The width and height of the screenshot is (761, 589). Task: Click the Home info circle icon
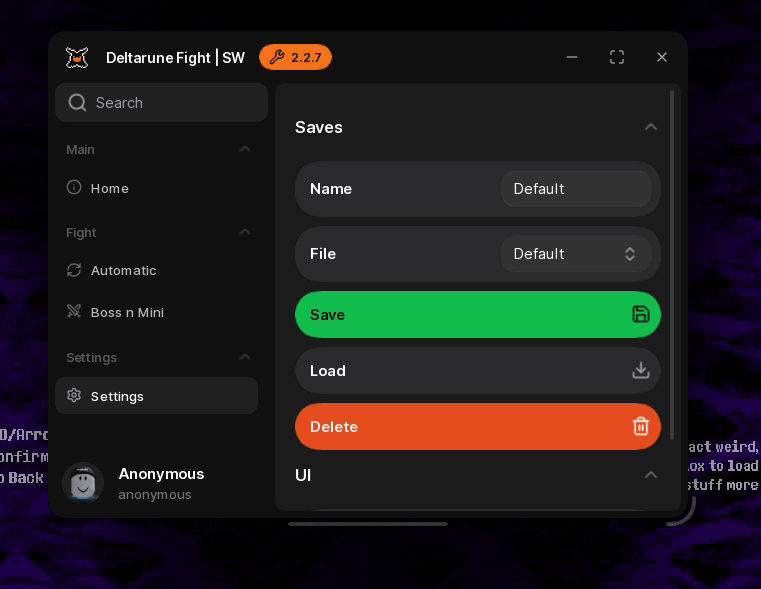[x=74, y=187]
